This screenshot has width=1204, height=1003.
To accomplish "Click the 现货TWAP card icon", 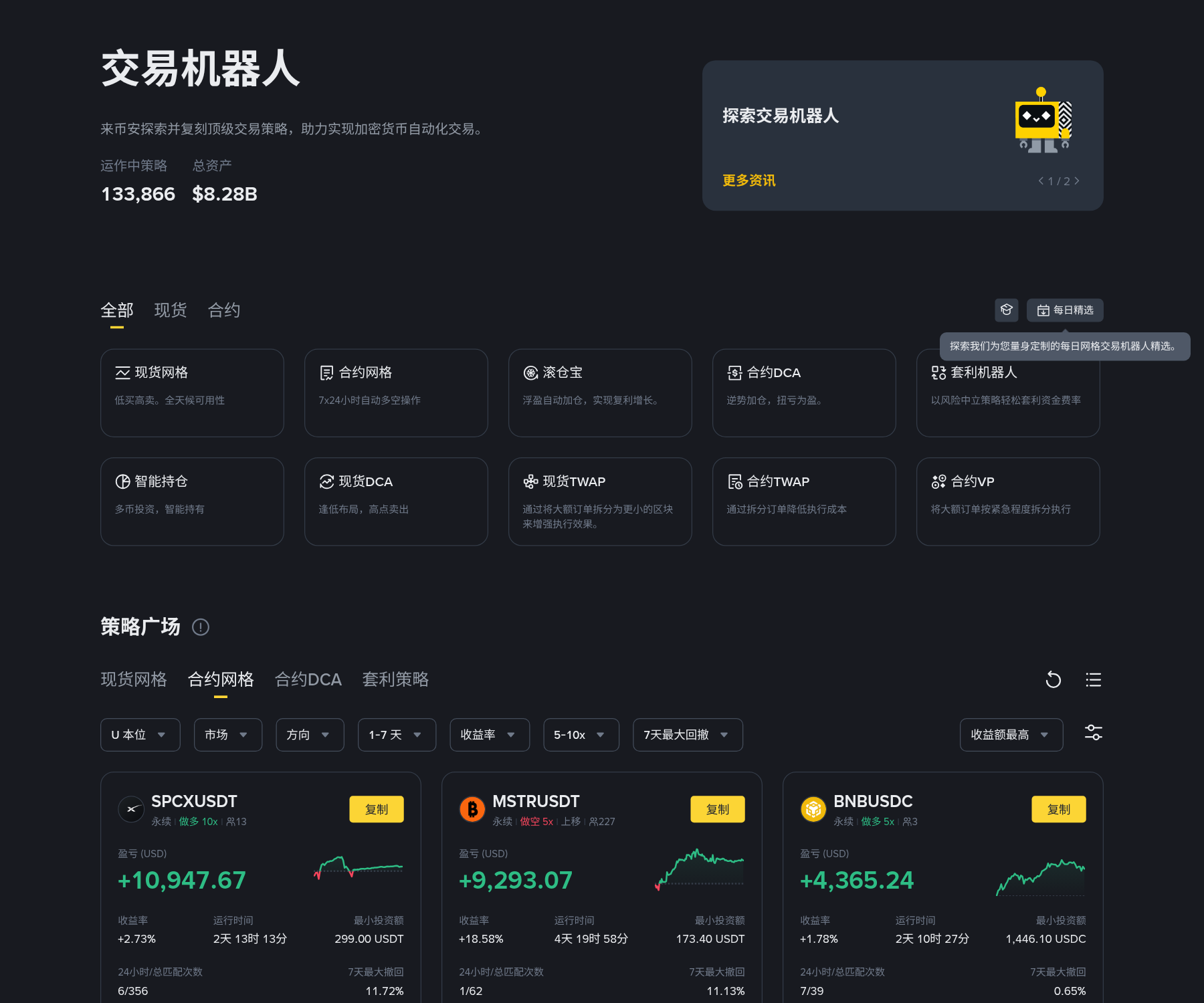I will tap(530, 481).
